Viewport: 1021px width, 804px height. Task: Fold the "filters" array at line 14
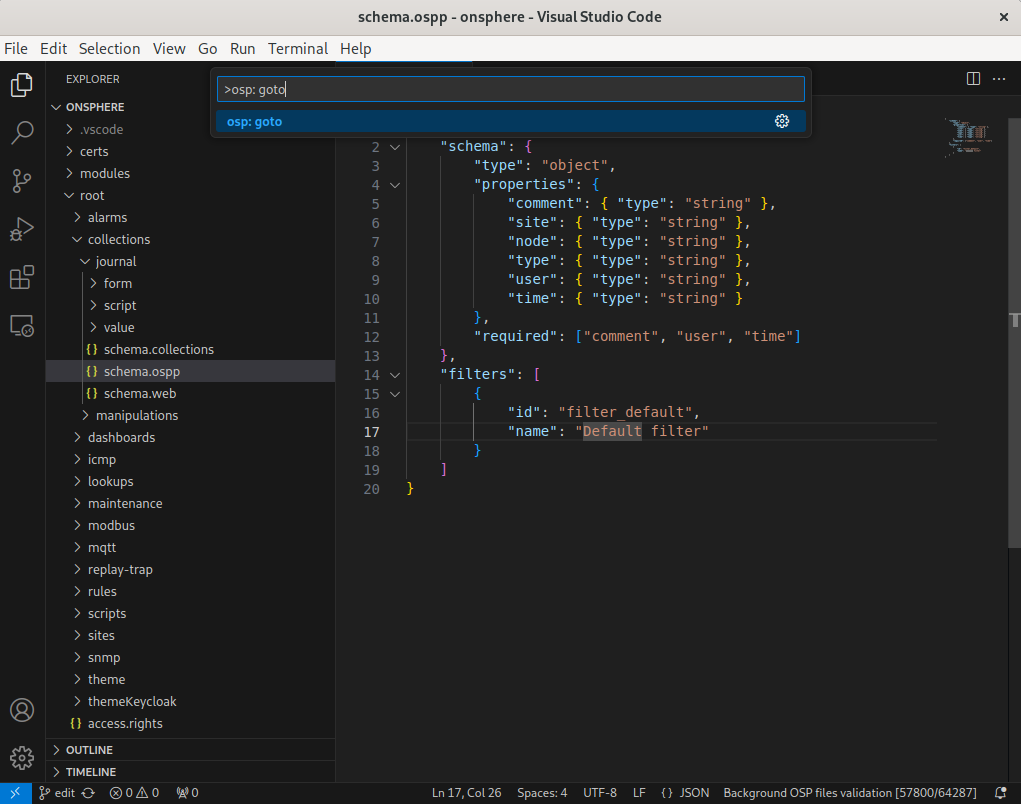pyautogui.click(x=395, y=375)
